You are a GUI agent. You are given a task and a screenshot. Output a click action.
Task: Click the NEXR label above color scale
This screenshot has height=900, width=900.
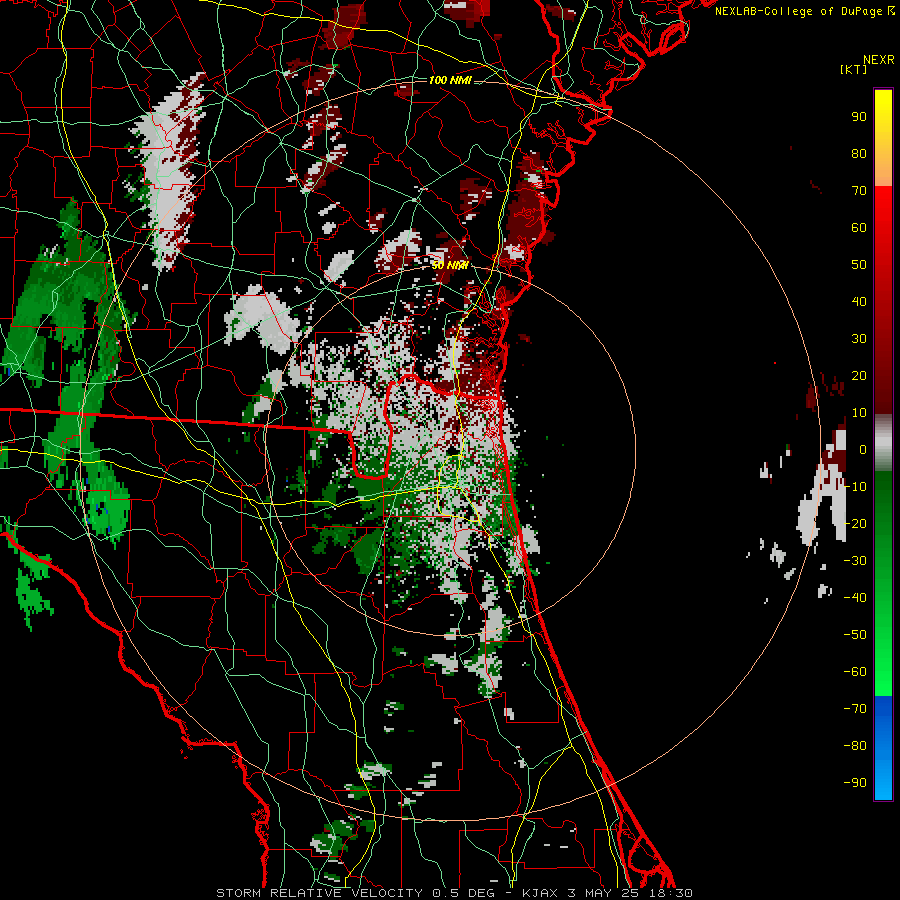pyautogui.click(x=879, y=60)
